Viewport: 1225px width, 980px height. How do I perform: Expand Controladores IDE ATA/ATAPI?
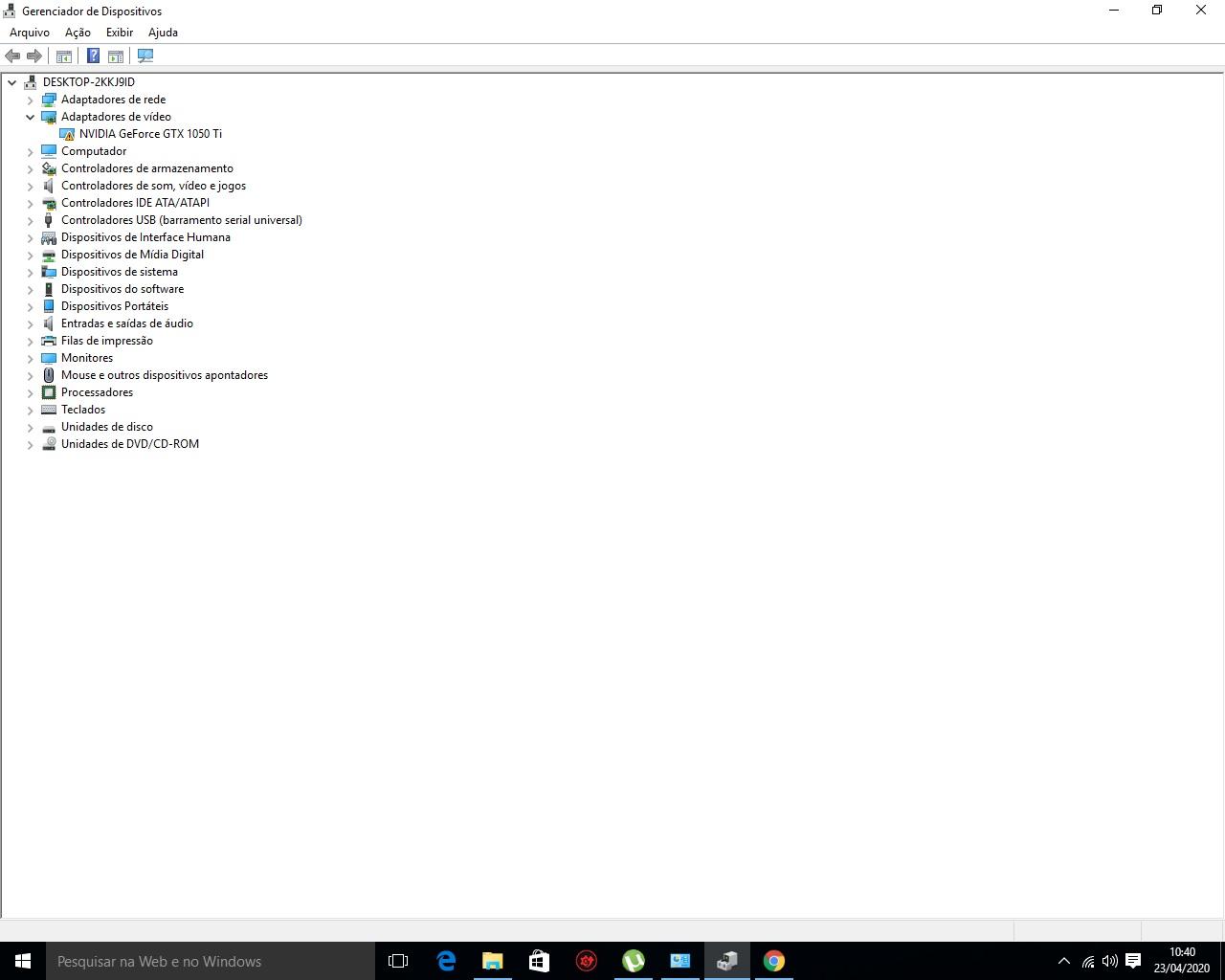tap(30, 203)
